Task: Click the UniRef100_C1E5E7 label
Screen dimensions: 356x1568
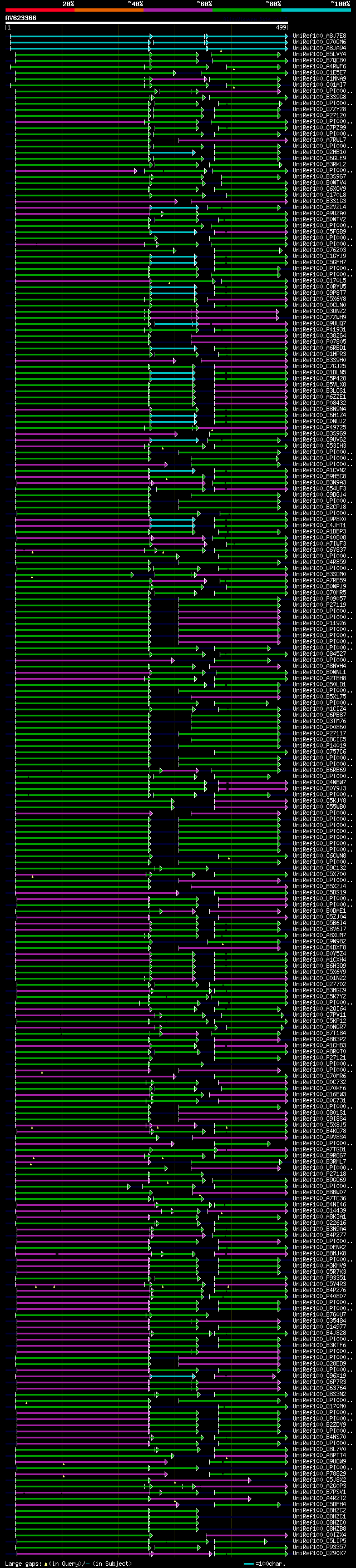Action: 319,72
